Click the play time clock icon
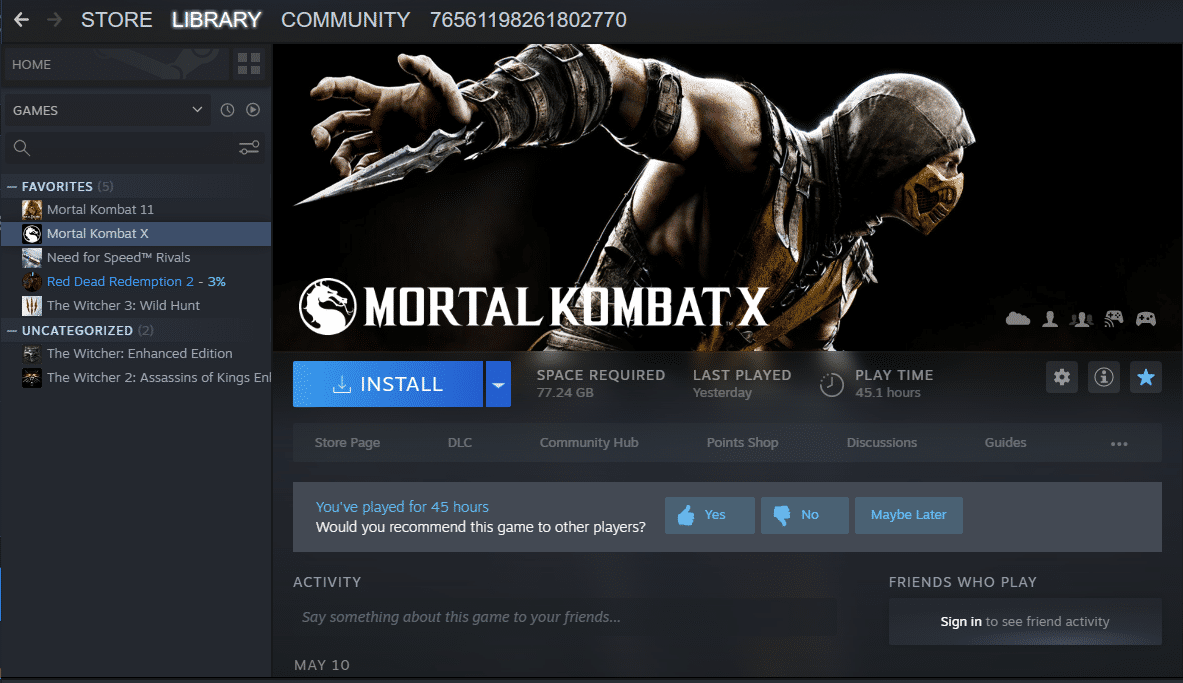This screenshot has height=683, width=1183. click(831, 385)
